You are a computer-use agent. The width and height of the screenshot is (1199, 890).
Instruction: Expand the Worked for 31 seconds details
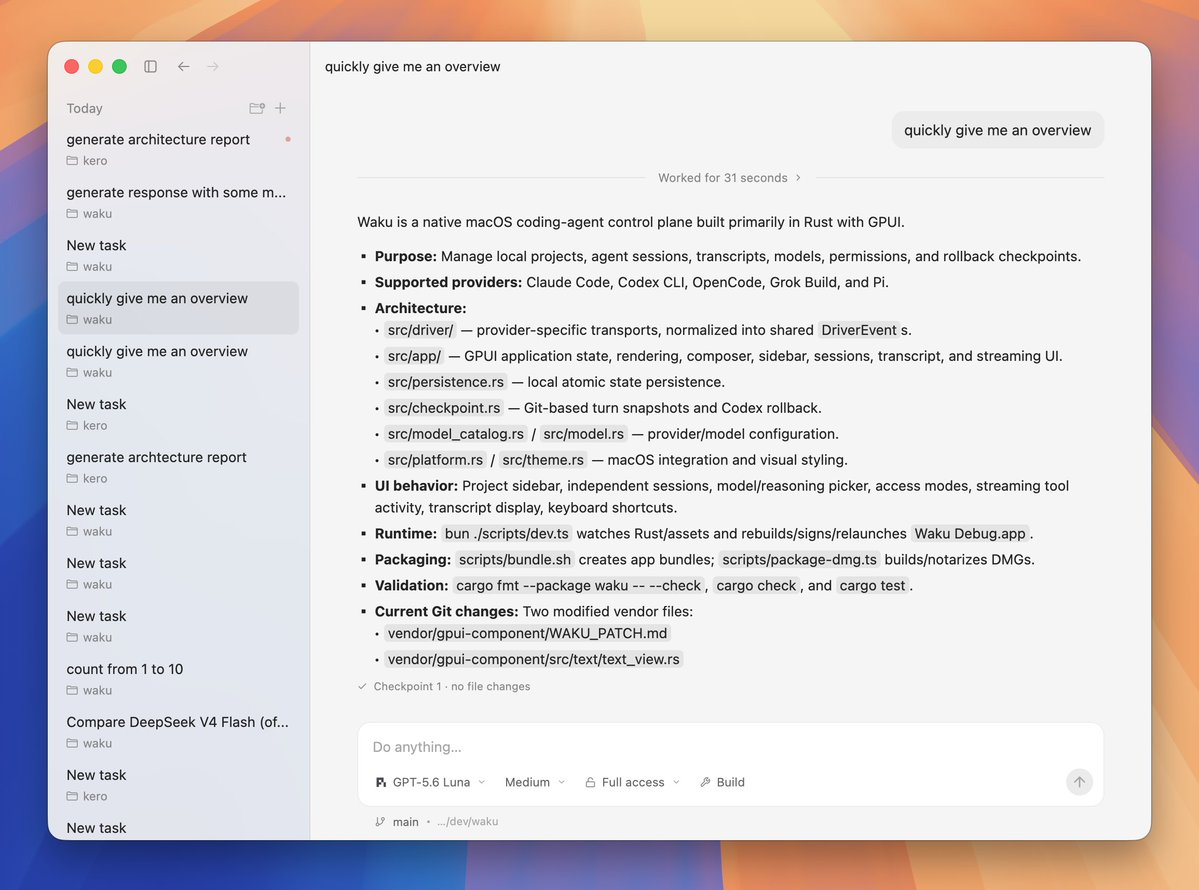[x=729, y=178]
